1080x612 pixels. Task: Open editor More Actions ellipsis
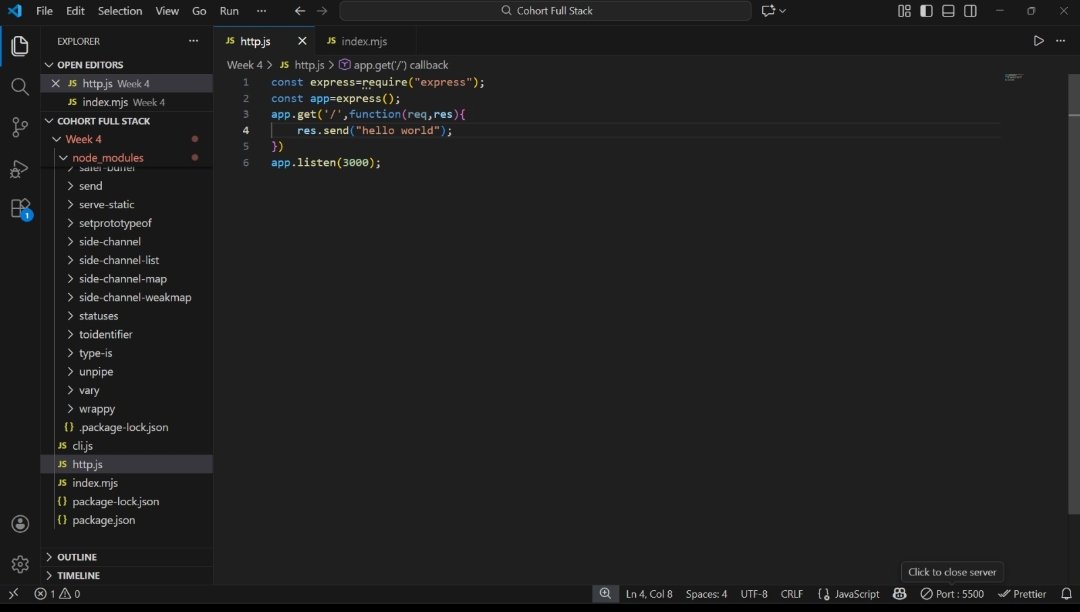pos(1061,41)
